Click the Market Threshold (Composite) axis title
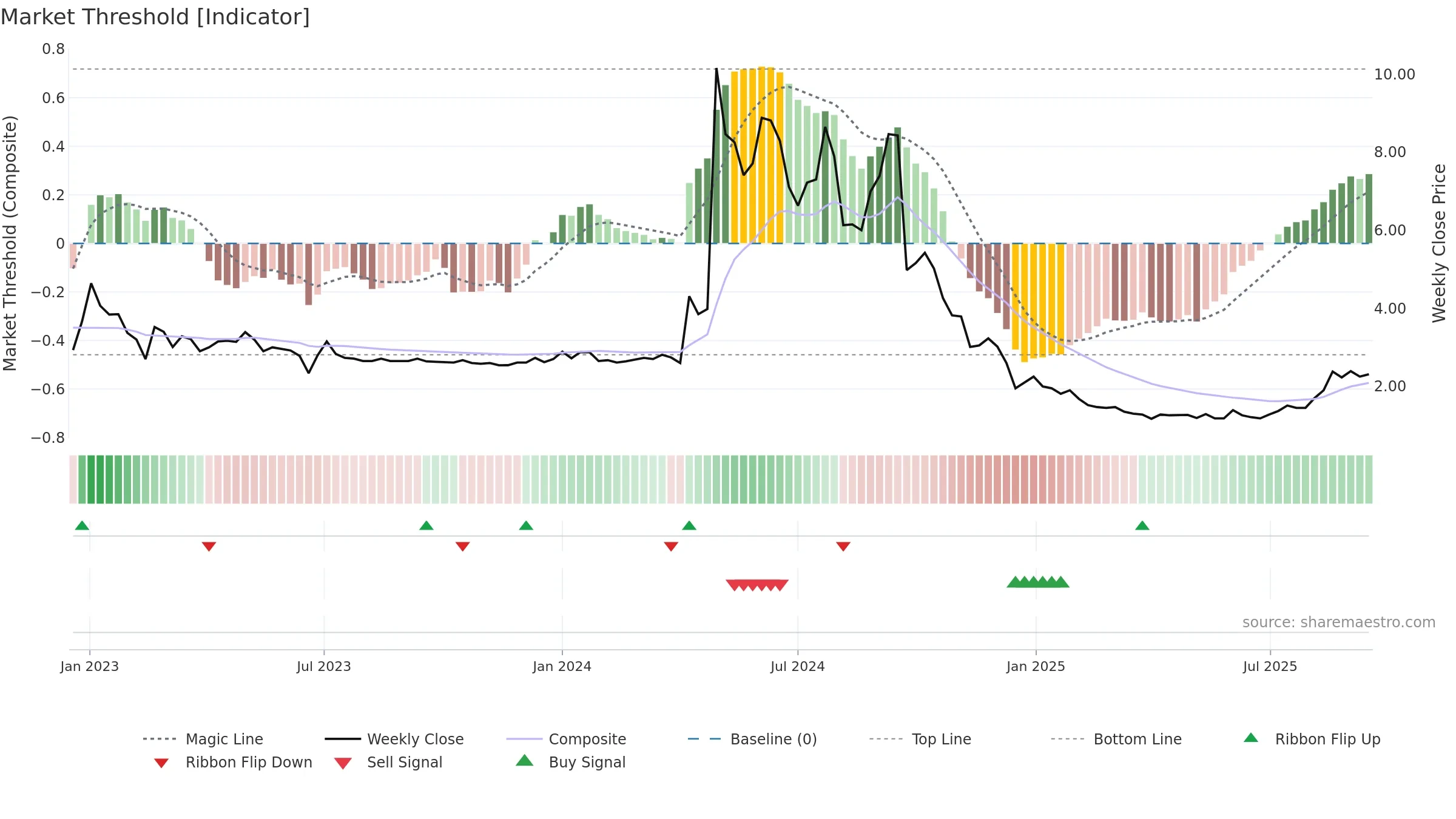 pos(10,243)
